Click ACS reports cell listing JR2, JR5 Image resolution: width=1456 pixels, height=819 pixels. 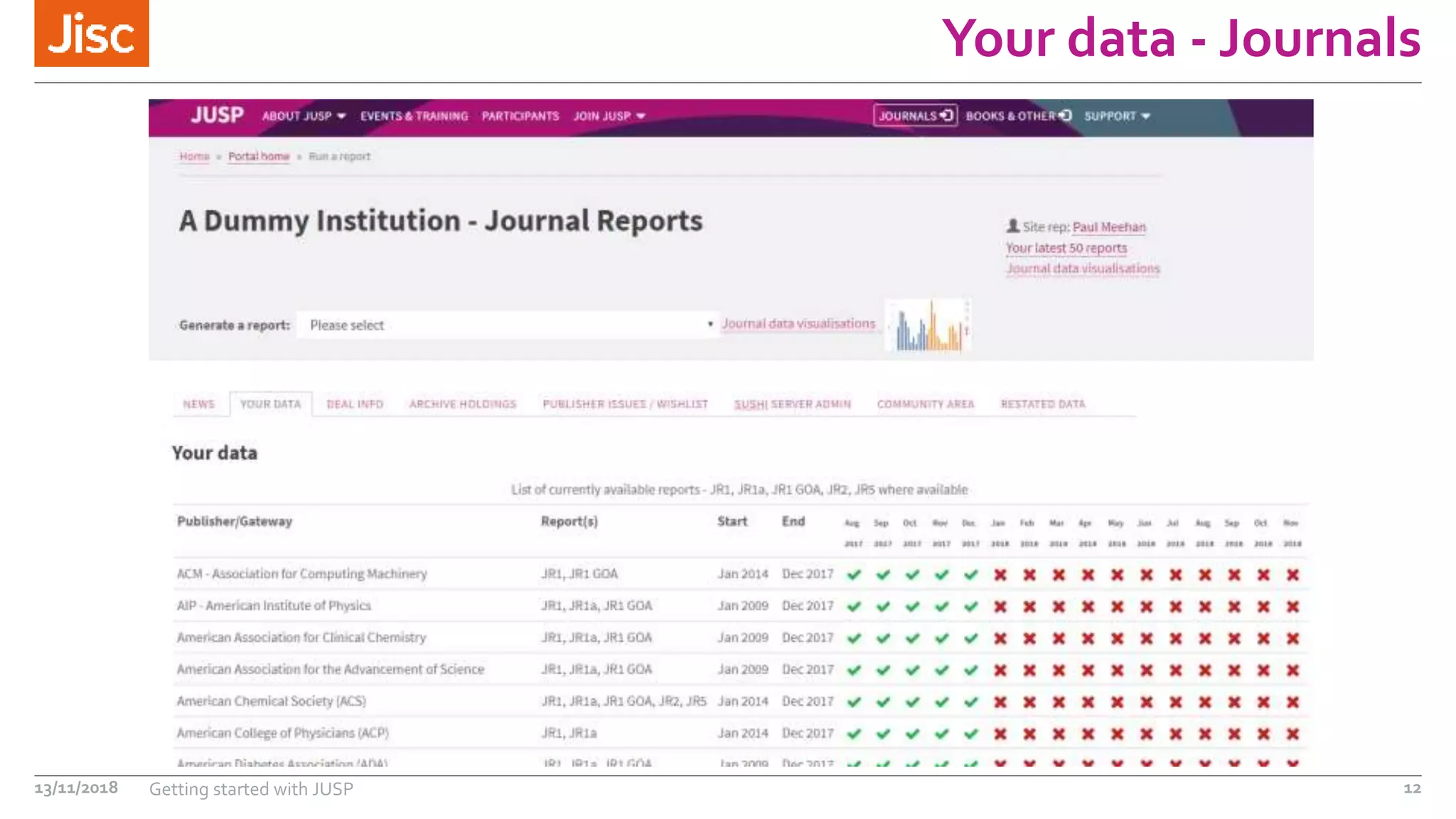624,701
